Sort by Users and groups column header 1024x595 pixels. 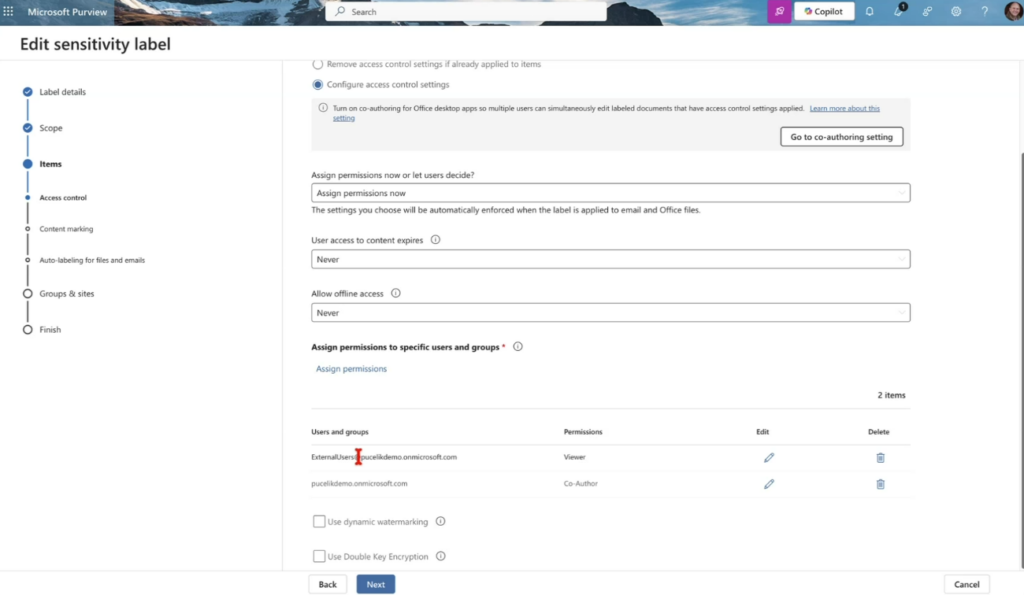pyautogui.click(x=340, y=432)
